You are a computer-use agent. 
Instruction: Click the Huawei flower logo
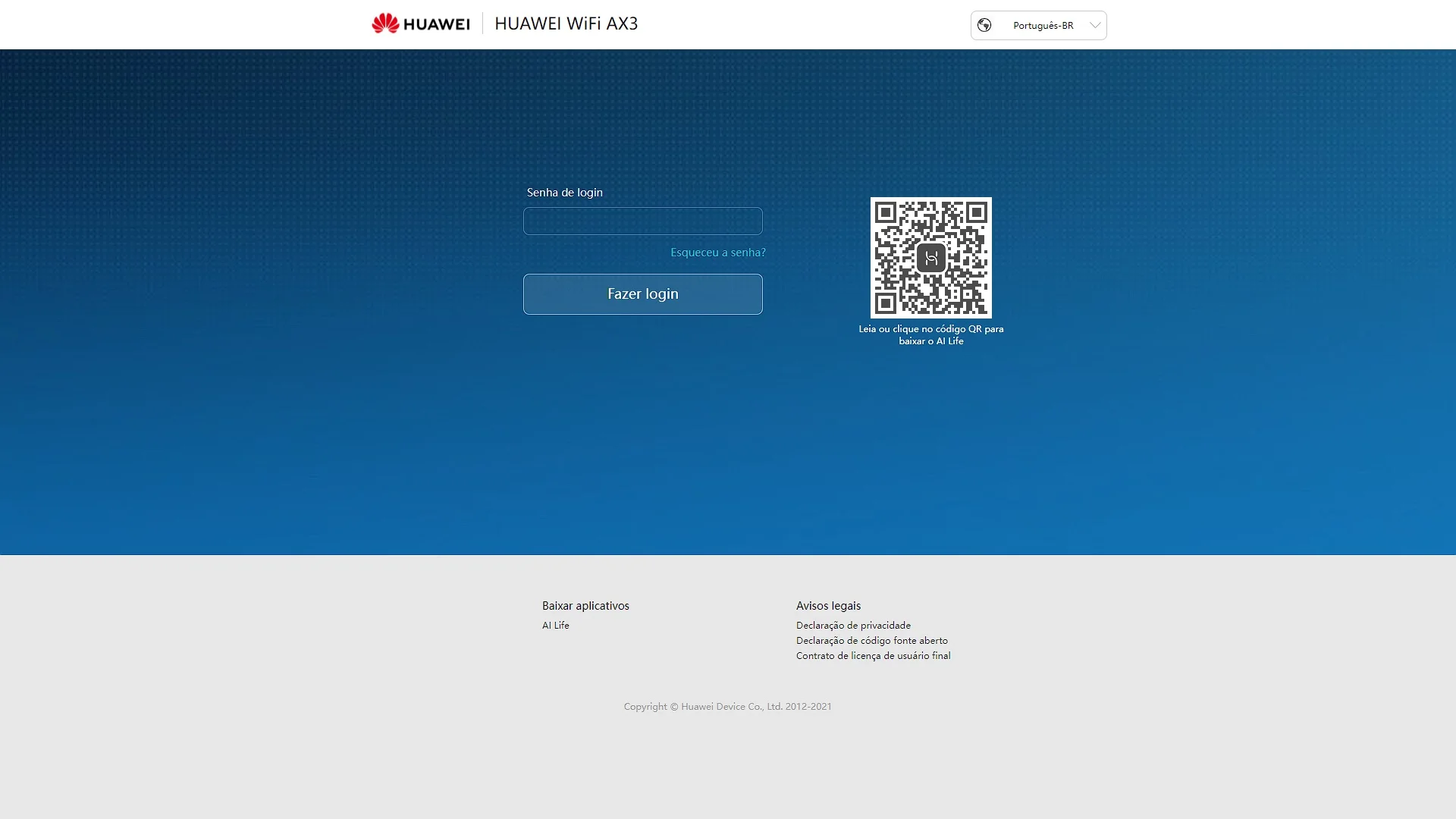[x=385, y=24]
